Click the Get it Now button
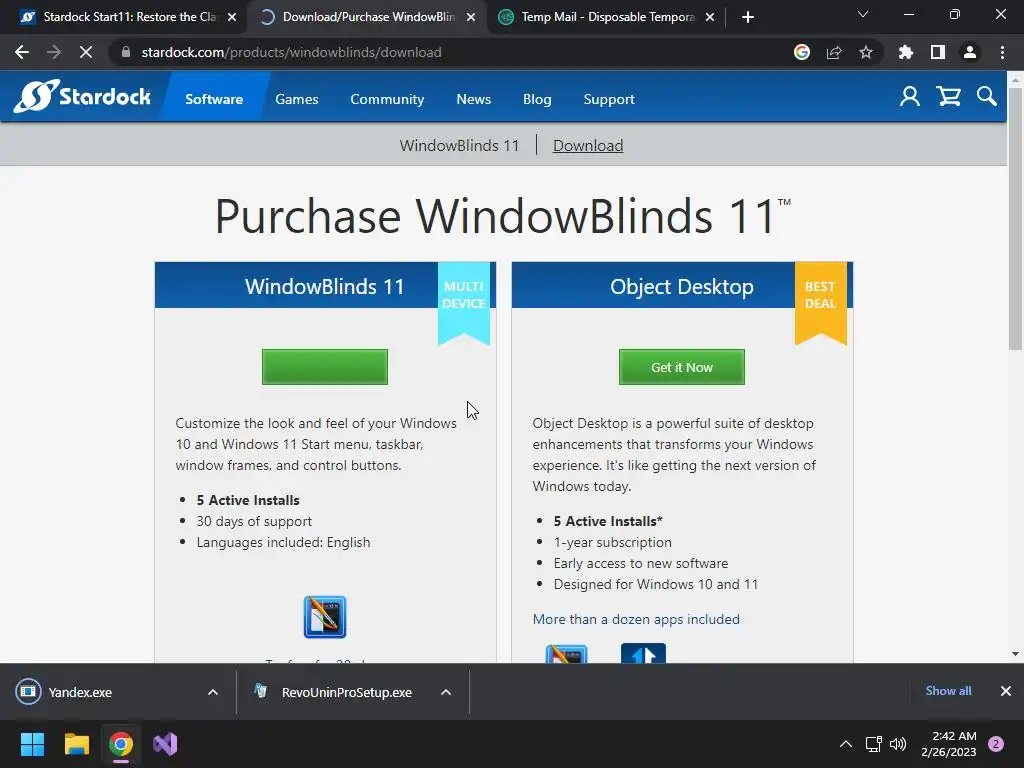Screen dimensions: 1024x768 click(x=682, y=367)
